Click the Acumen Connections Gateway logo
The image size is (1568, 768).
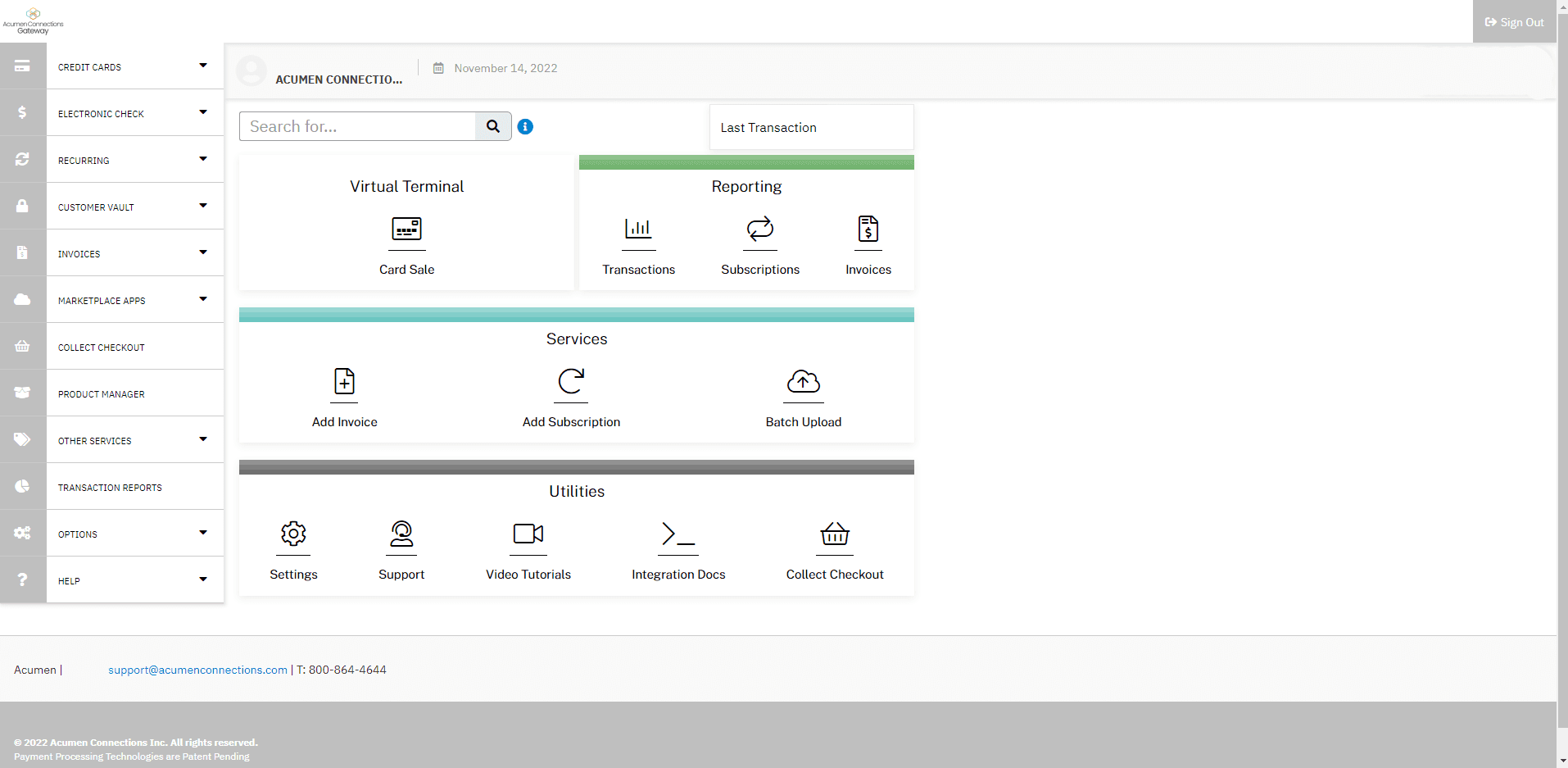(x=33, y=21)
